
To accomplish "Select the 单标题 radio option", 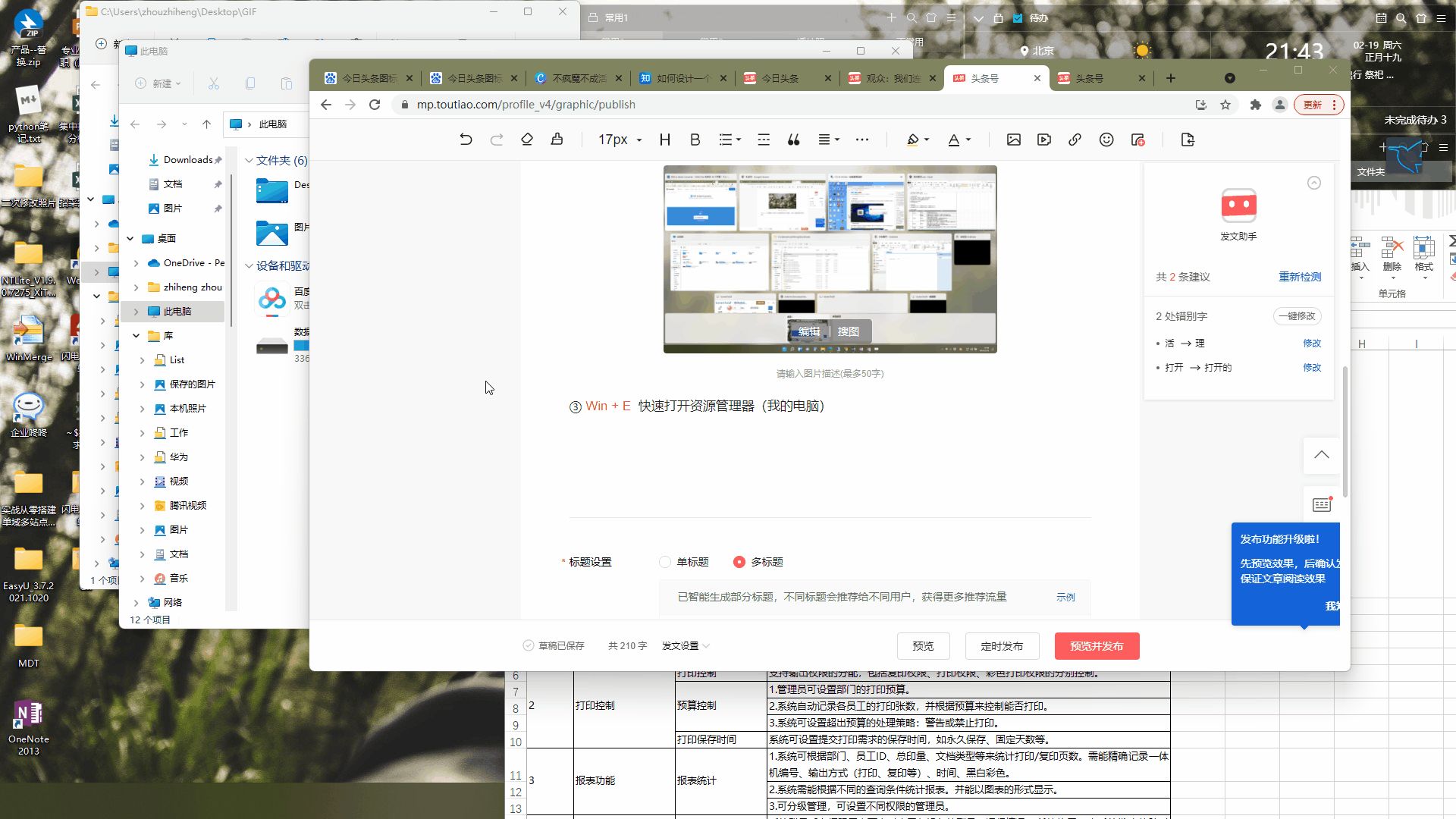I will 665,562.
